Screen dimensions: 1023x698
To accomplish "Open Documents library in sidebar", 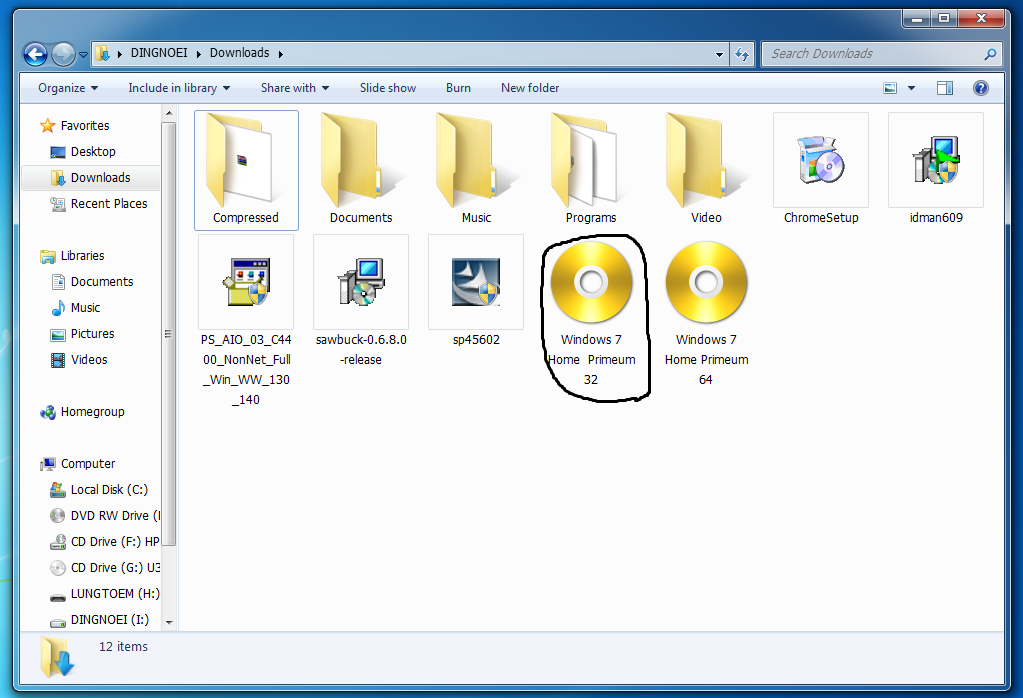I will pos(92,282).
